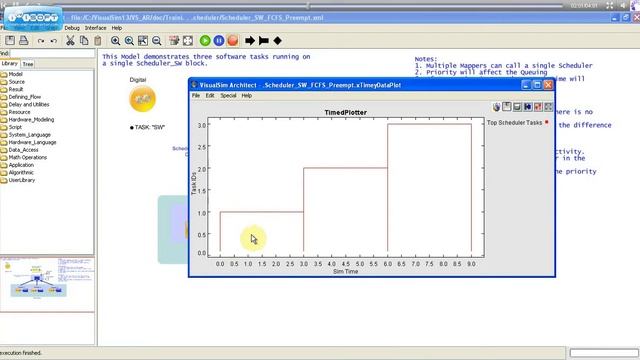This screenshot has height=360, width=640.
Task: Click the red format plot toolbar icon
Action: click(x=538, y=107)
